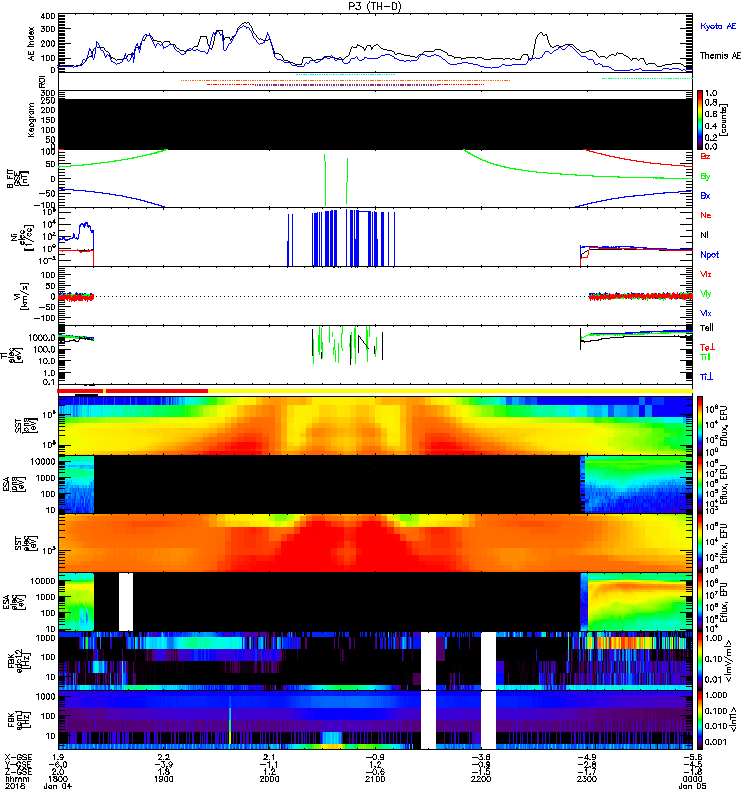Pick the red Ne legend label
Screen dimensions: 750x800
pyautogui.click(x=706, y=215)
